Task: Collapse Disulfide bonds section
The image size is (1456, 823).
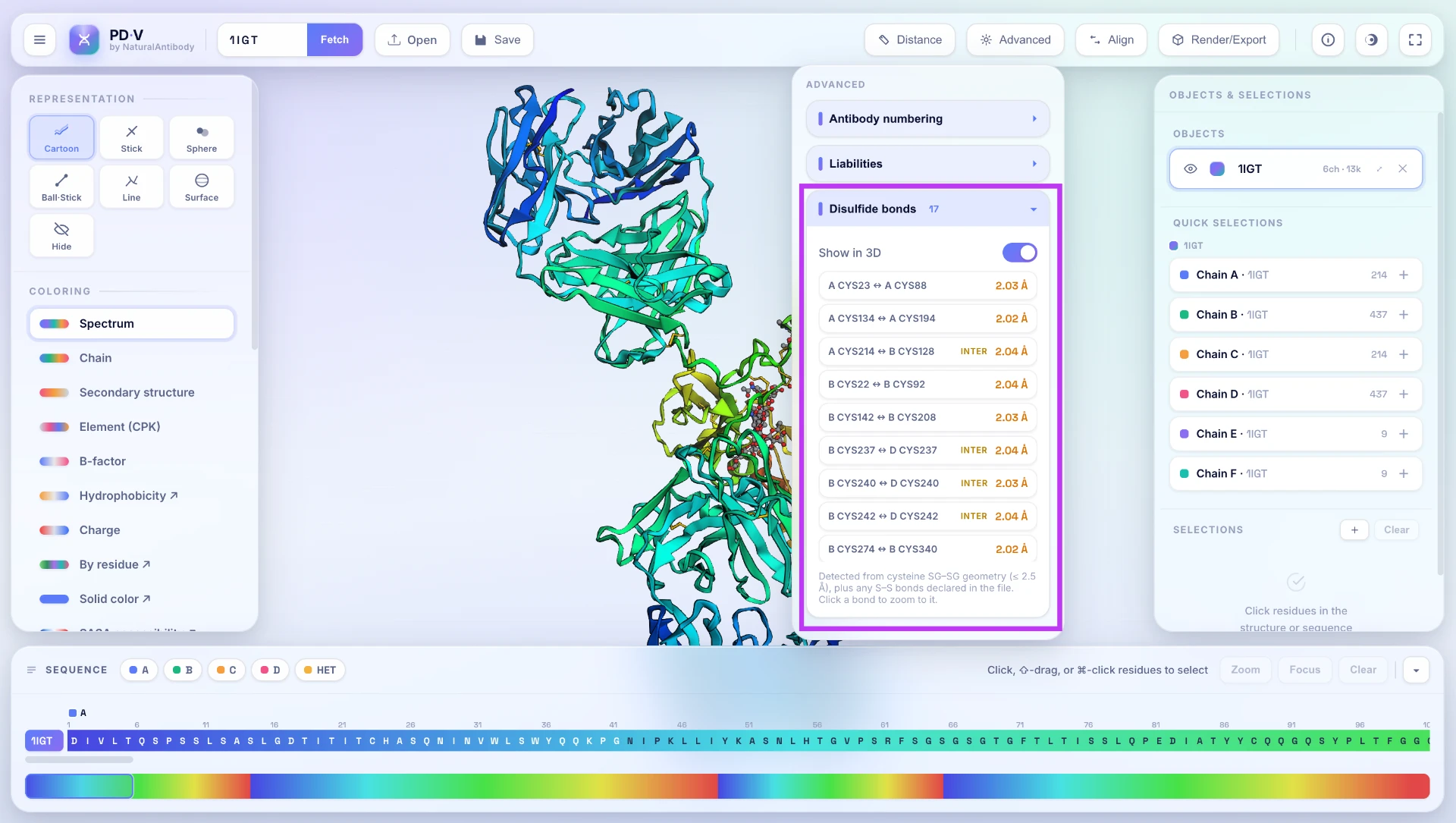Action: tap(927, 209)
